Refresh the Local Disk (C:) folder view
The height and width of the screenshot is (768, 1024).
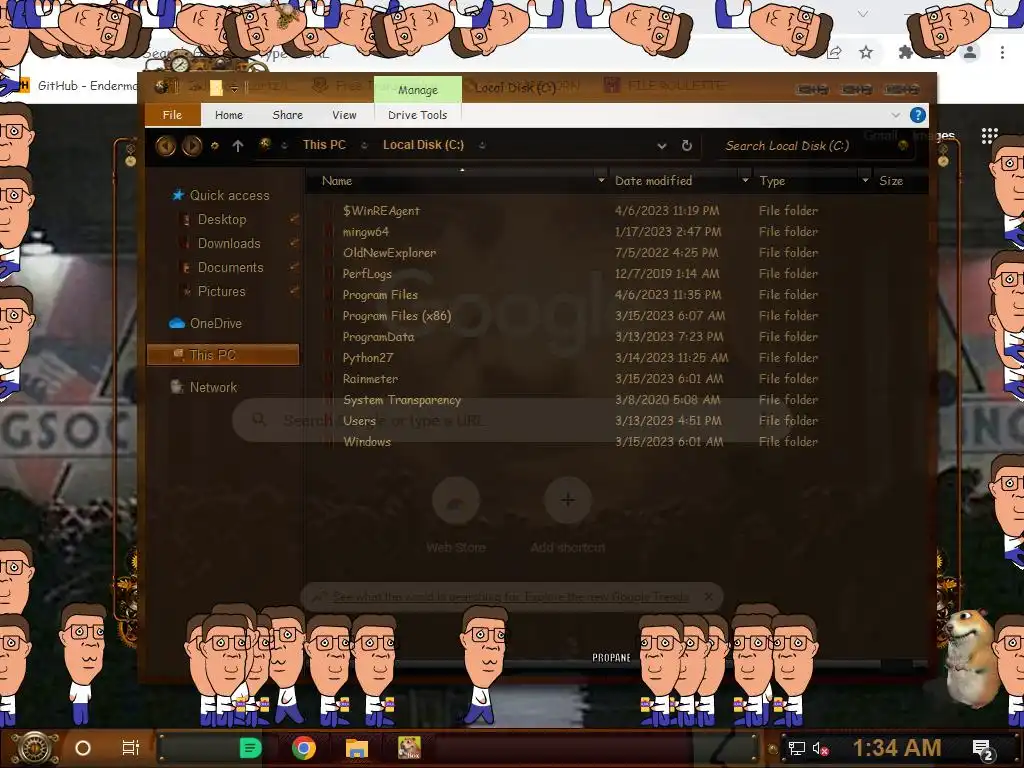coord(687,146)
